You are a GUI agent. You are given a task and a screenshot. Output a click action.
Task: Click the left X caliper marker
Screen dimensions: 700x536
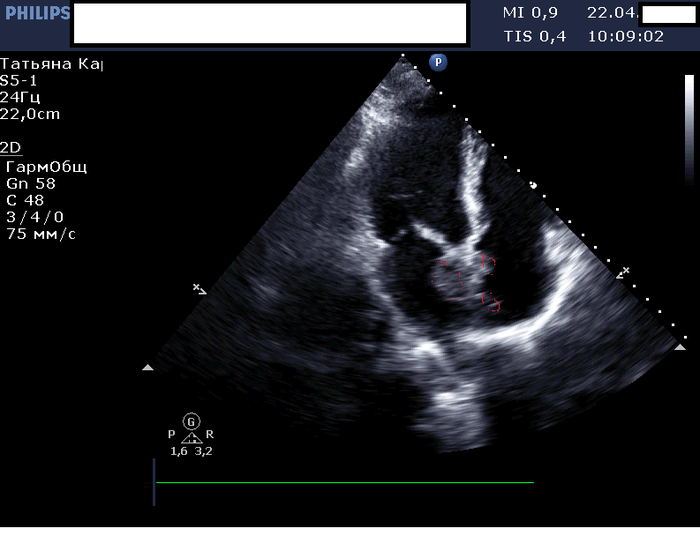coord(199,289)
